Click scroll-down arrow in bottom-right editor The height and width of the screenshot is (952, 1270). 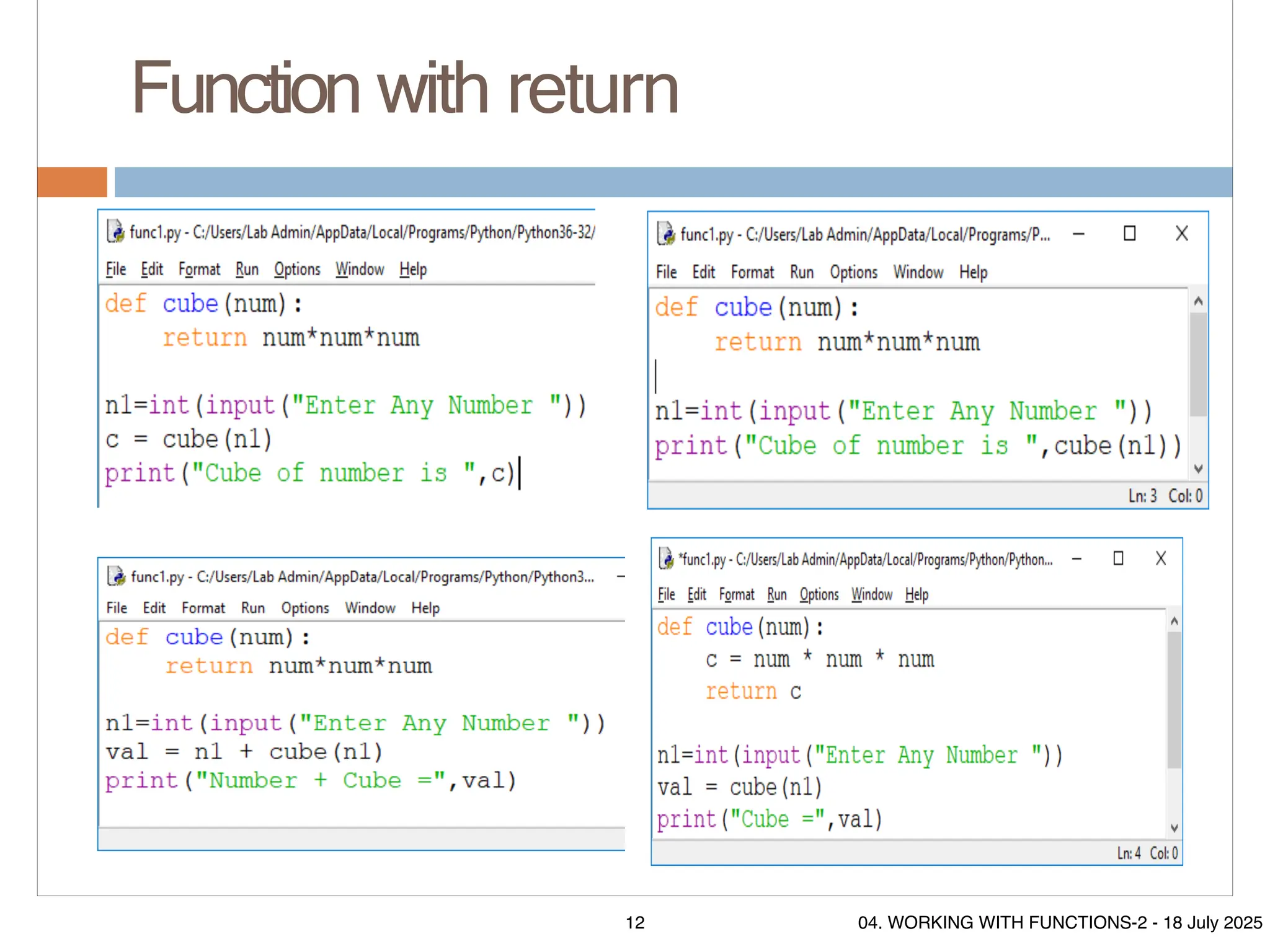click(x=1174, y=827)
